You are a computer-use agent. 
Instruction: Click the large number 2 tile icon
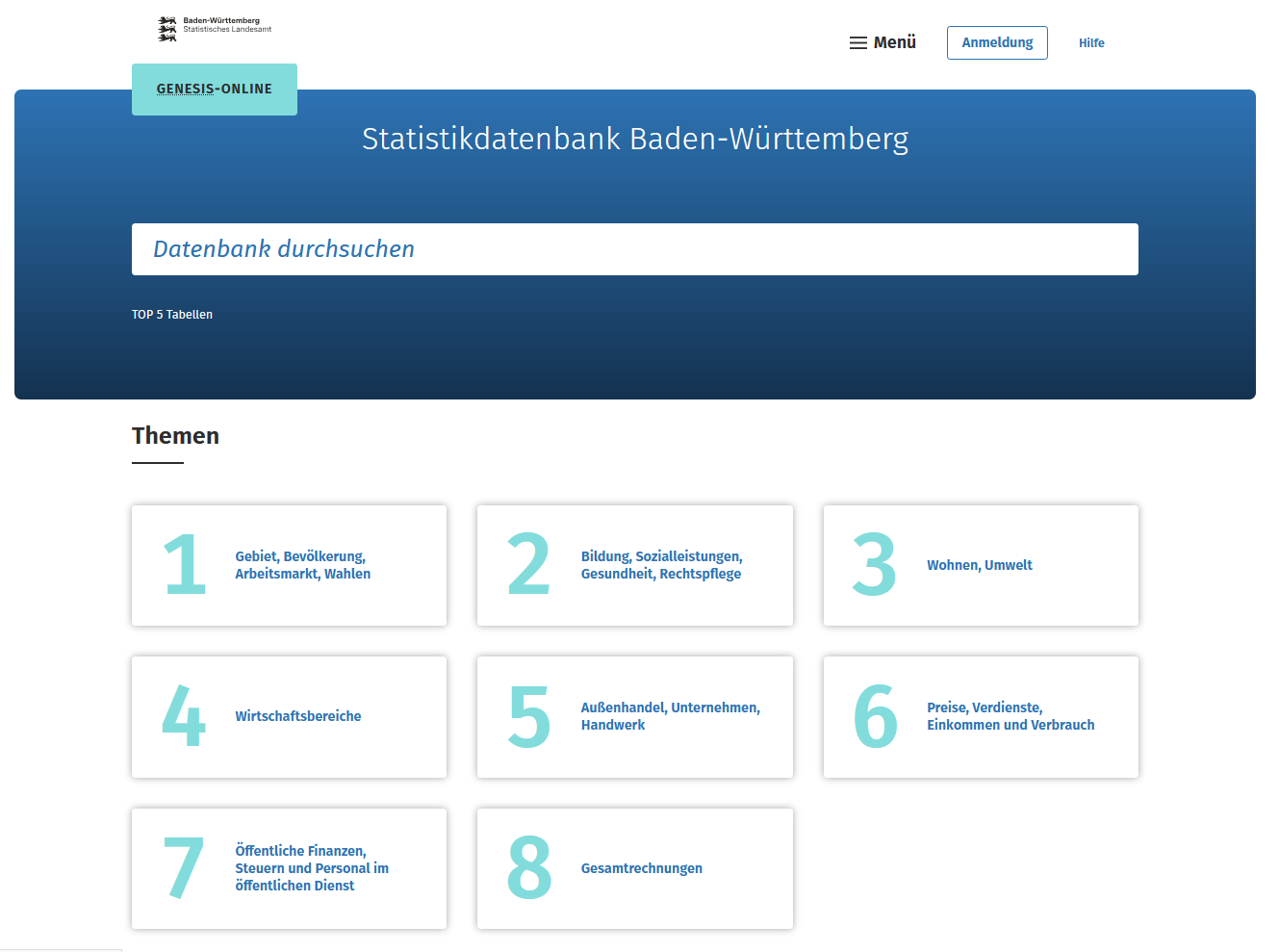pyautogui.click(x=528, y=565)
